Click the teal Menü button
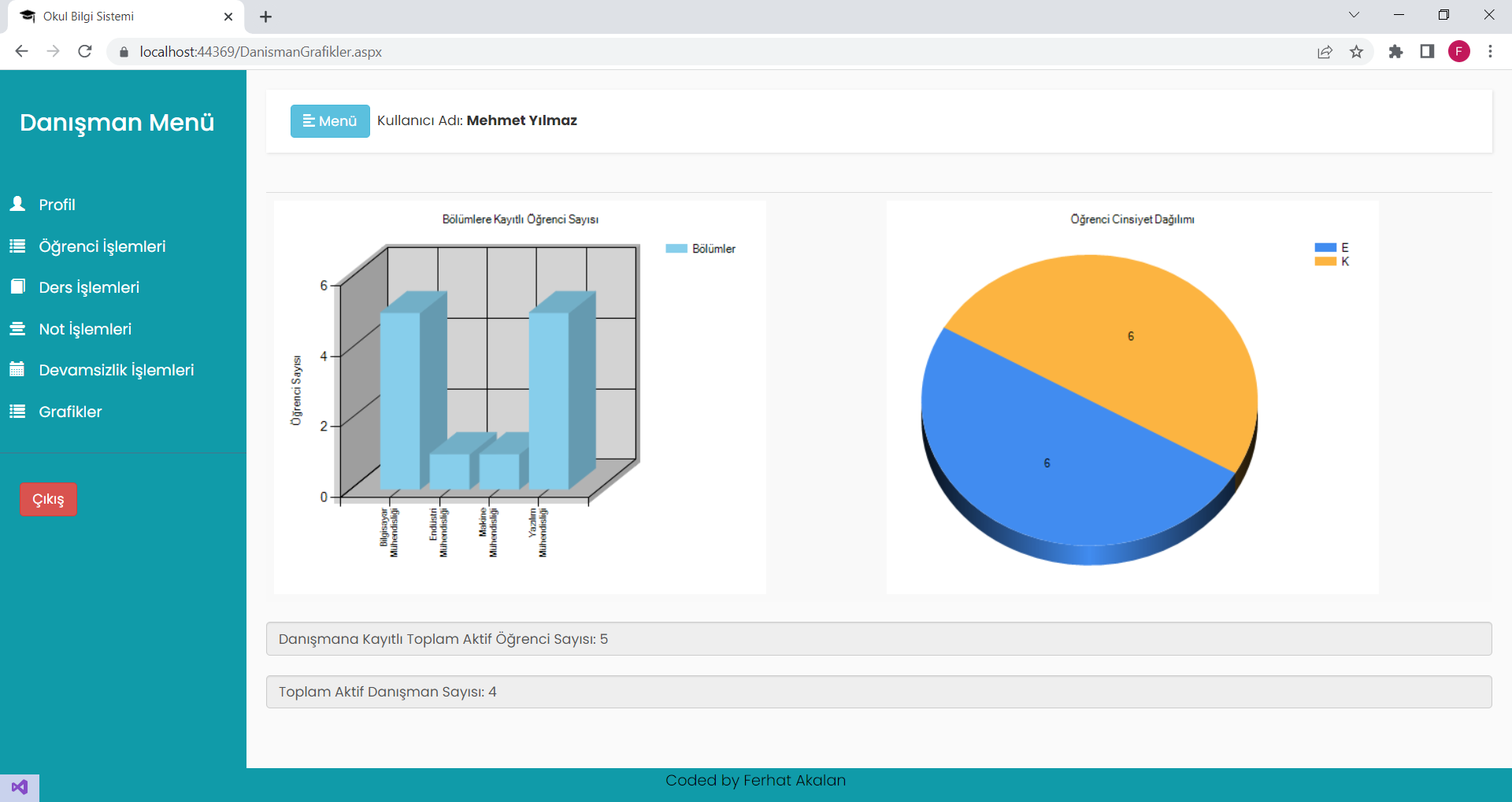The width and height of the screenshot is (1512, 802). 330,120
